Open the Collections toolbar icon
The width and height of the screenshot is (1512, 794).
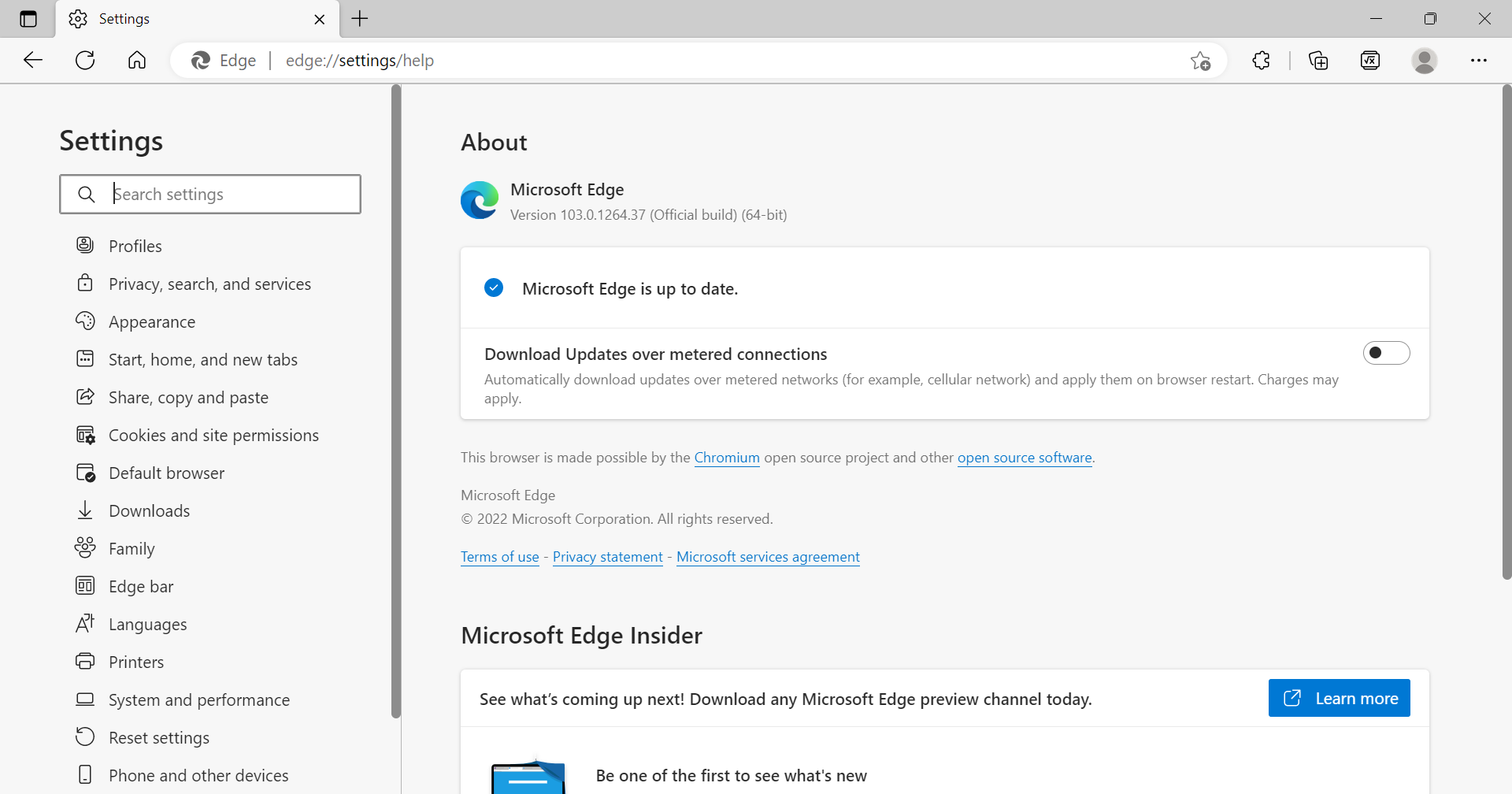tap(1318, 60)
